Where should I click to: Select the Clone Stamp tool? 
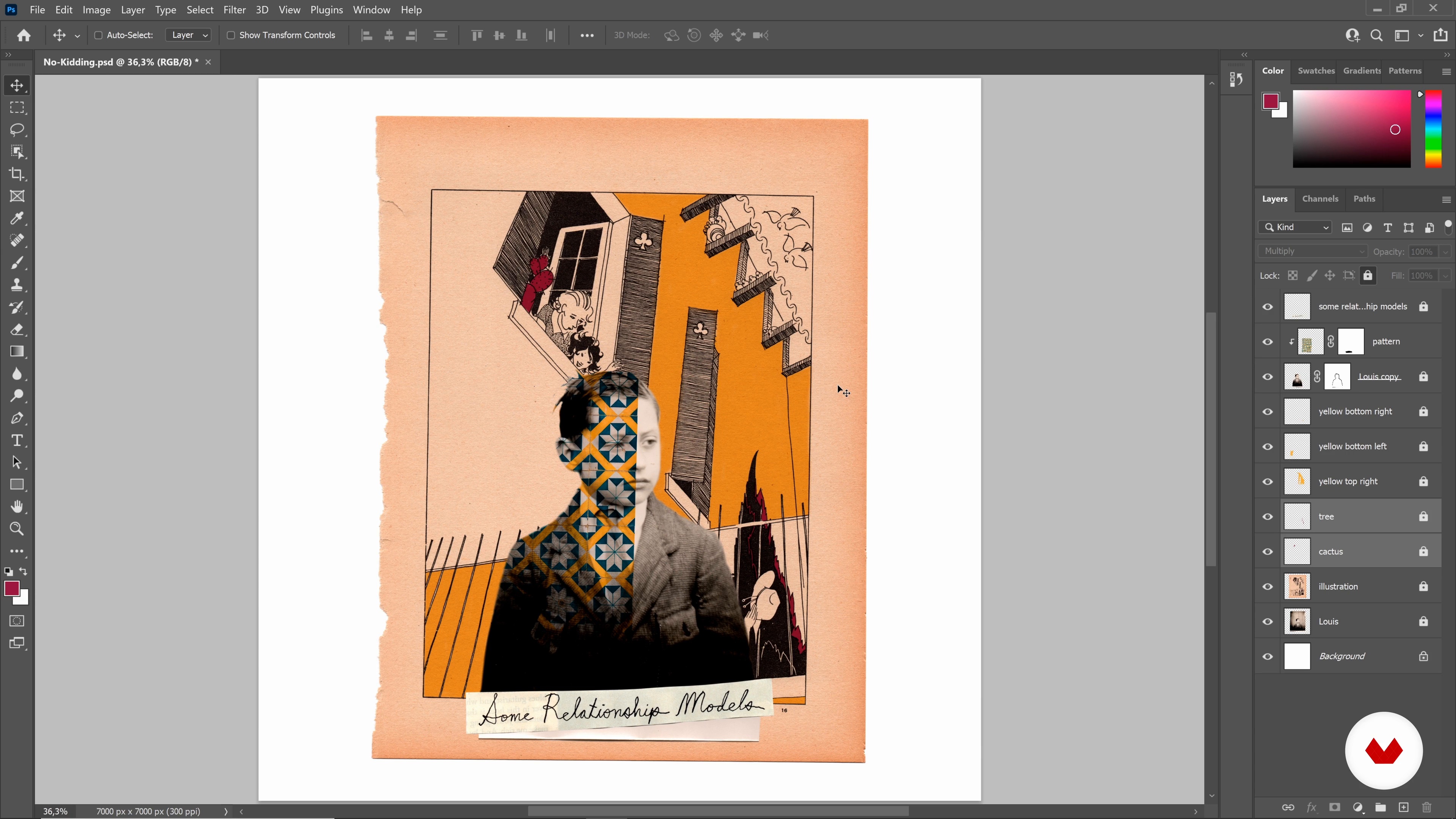(x=17, y=285)
